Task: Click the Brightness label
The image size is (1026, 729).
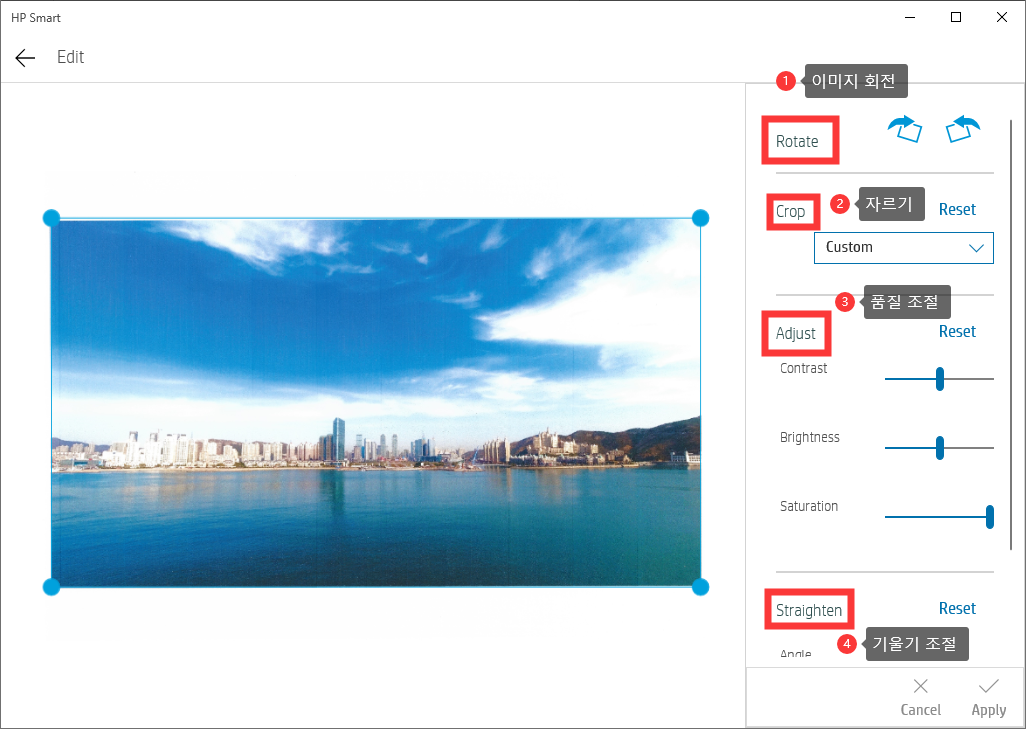Action: click(x=809, y=437)
